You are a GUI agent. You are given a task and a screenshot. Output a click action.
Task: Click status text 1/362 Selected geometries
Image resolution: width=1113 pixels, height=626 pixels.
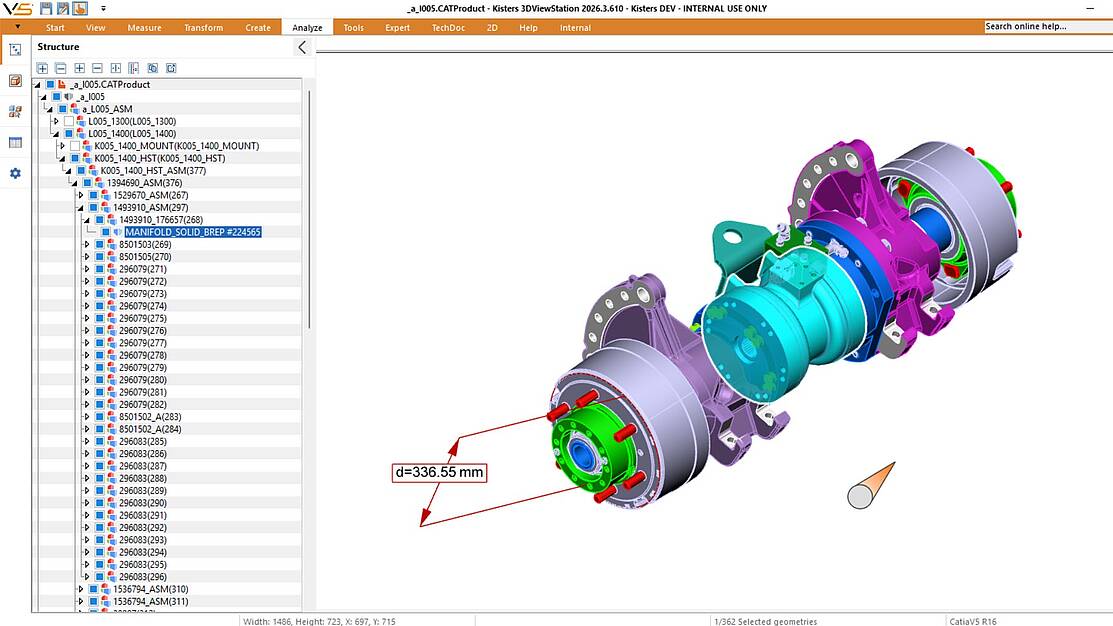pyautogui.click(x=765, y=621)
